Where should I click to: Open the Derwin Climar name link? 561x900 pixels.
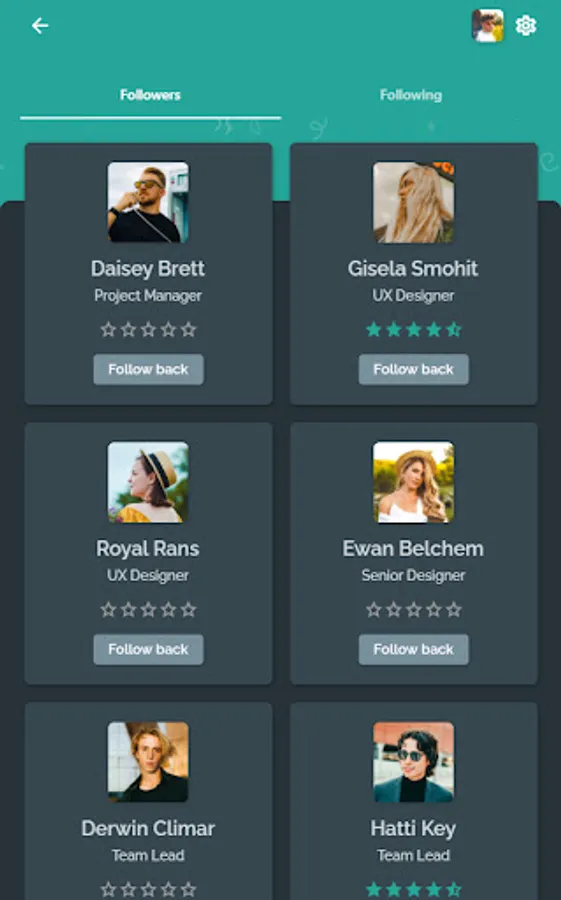(148, 828)
